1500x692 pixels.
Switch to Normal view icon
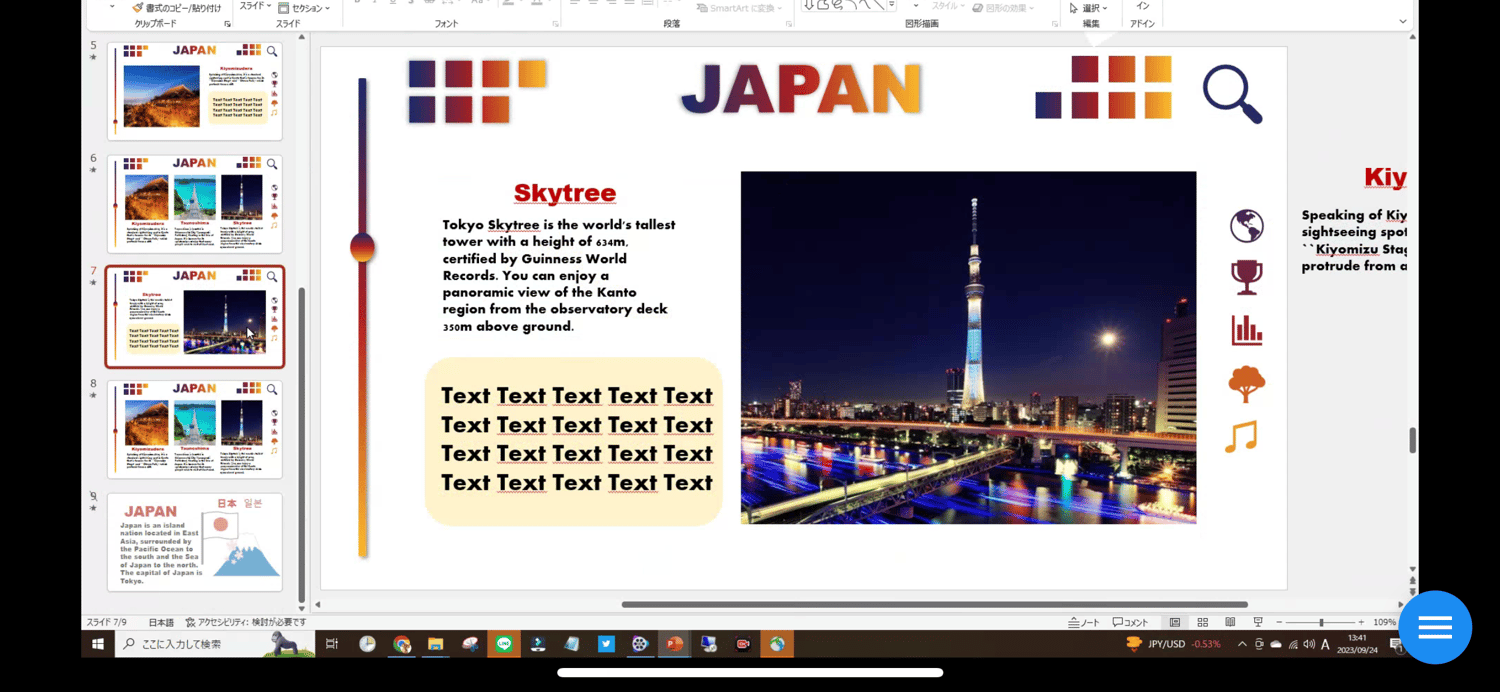[x=1175, y=622]
